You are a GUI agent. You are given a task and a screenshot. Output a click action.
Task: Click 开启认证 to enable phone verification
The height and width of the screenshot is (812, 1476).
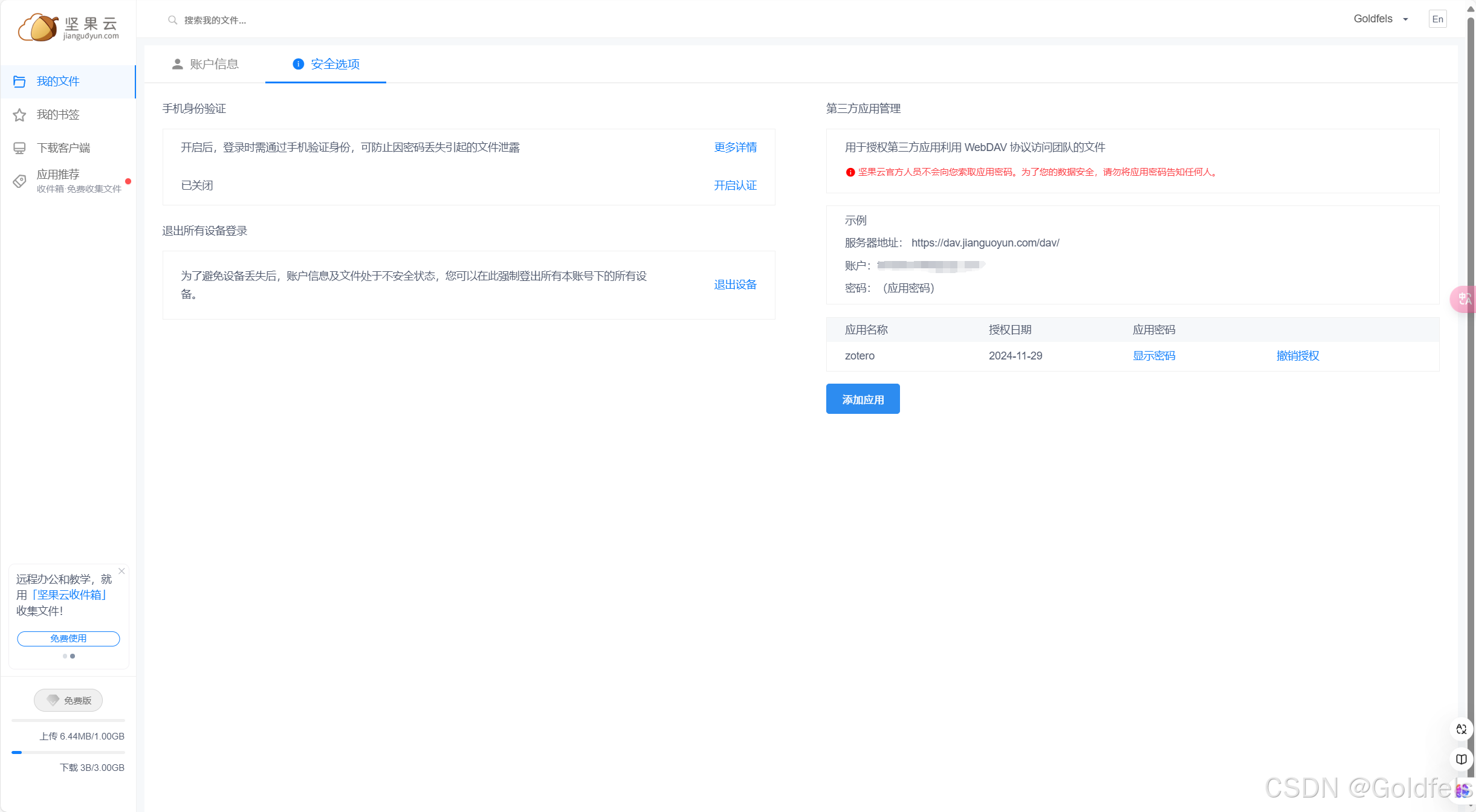click(734, 185)
